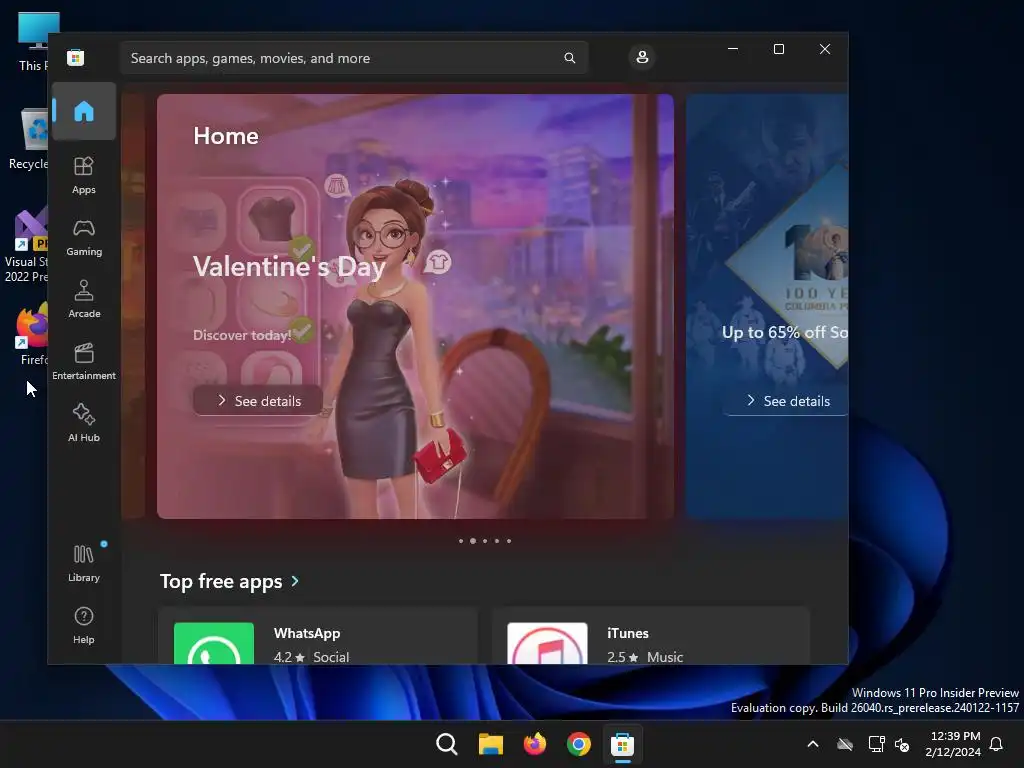Click the muted volume tray icon
This screenshot has width=1024, height=768.
tap(902, 744)
